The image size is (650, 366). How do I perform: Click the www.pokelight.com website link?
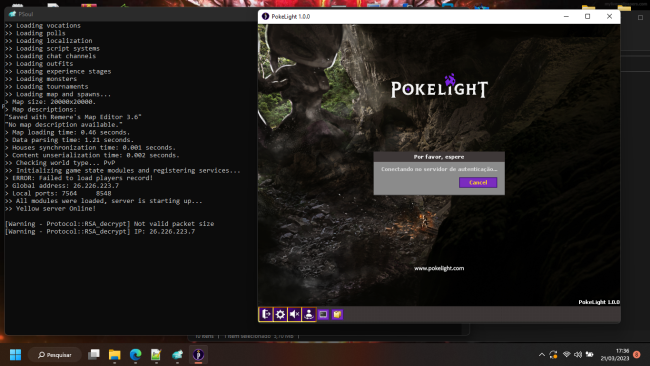439,268
